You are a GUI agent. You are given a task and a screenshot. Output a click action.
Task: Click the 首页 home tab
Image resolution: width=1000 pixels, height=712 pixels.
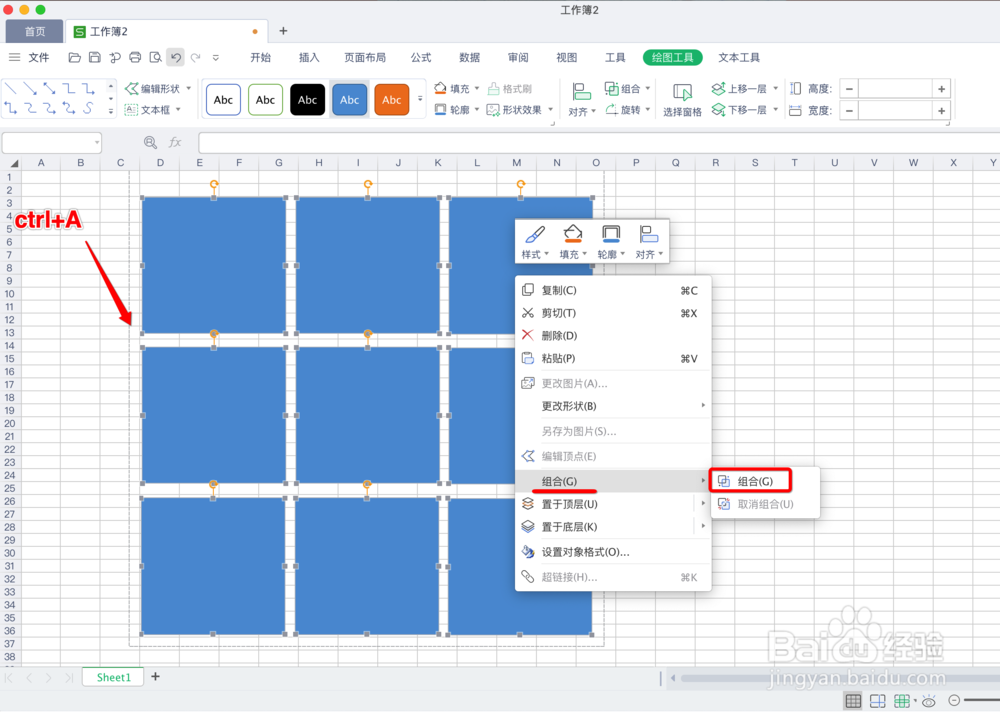click(x=34, y=31)
